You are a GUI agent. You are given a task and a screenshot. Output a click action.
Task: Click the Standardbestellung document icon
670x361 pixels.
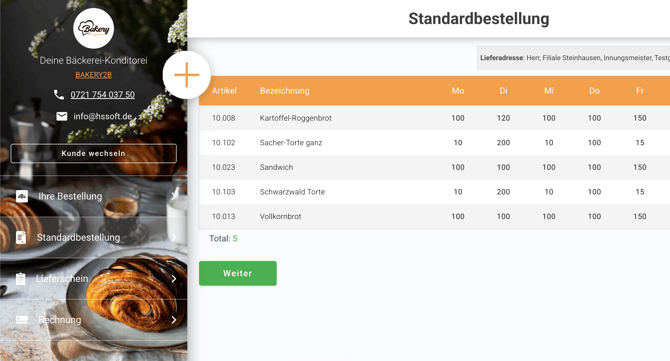tap(21, 237)
